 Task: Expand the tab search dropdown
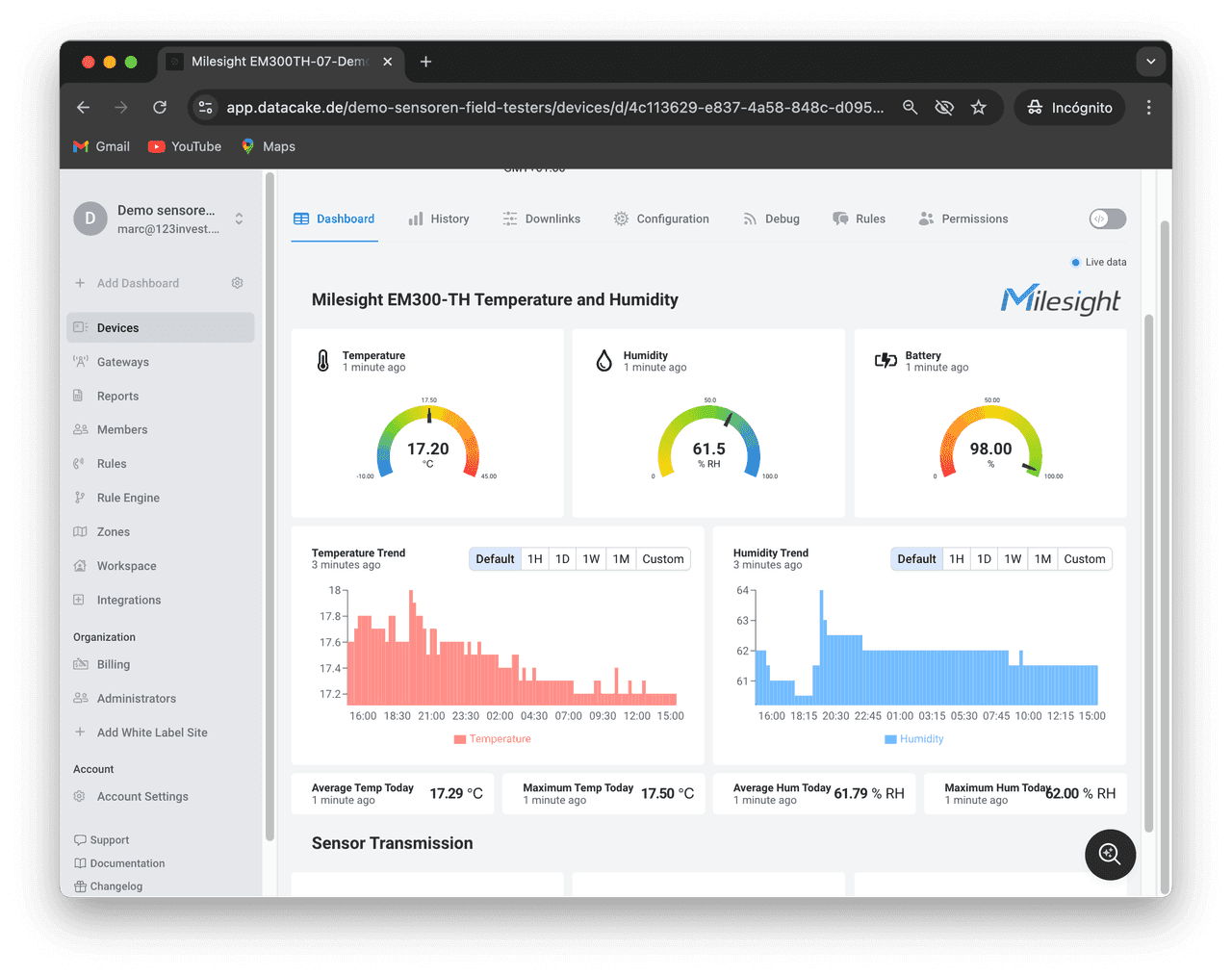[1151, 62]
